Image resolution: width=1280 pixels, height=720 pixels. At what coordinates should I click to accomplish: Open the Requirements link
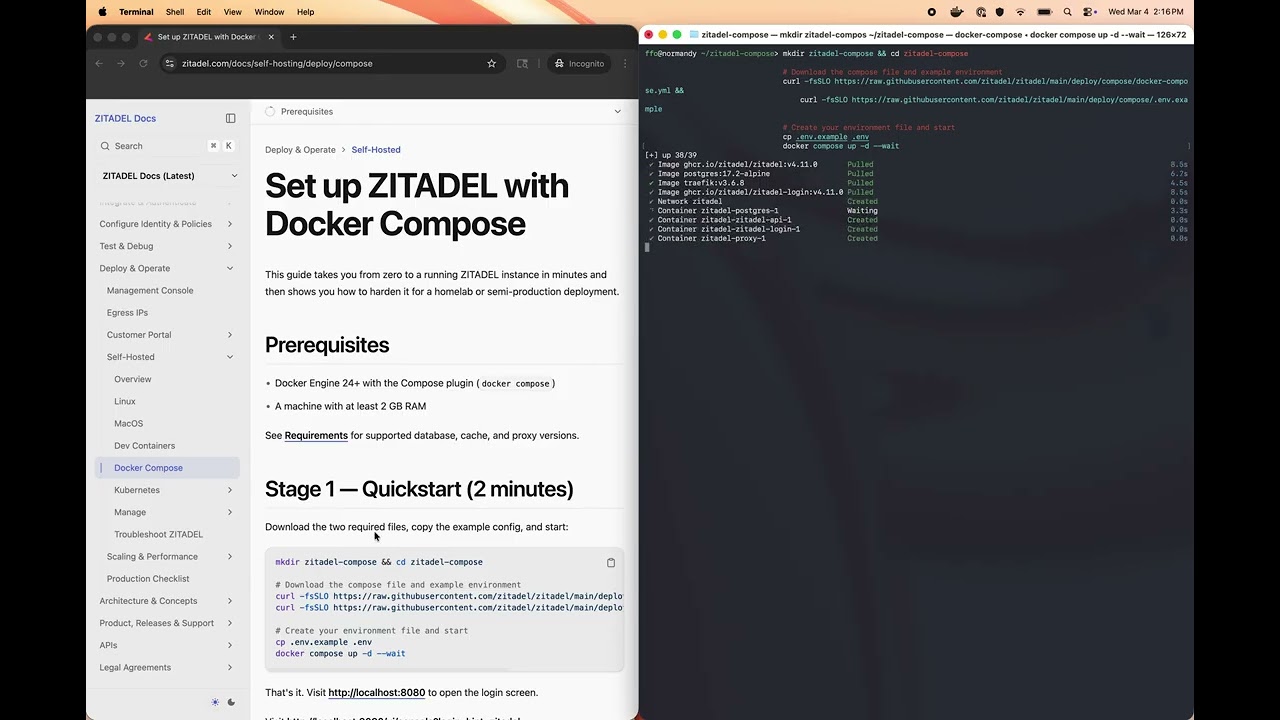316,436
